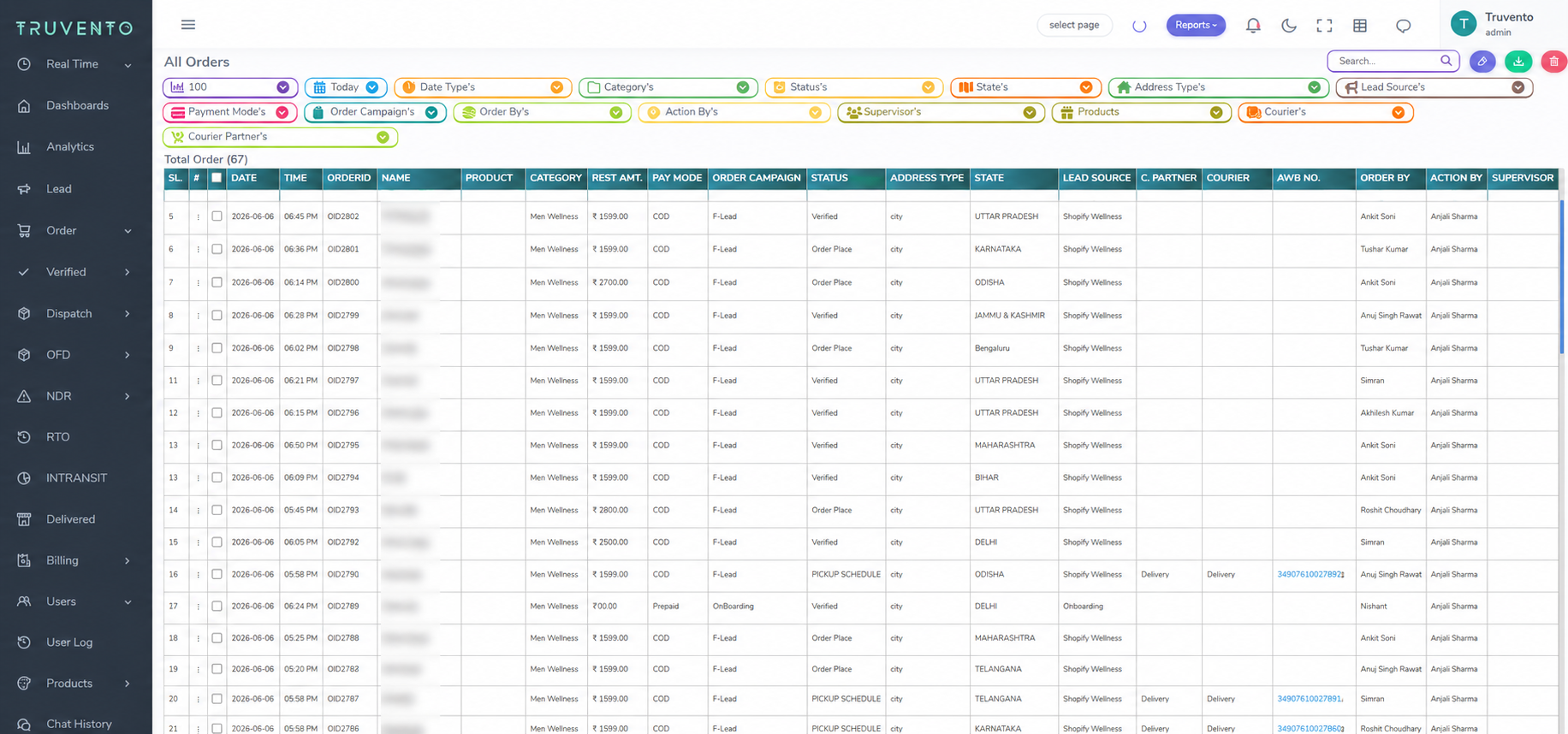
Task: Open the notifications bell
Action: (x=1253, y=26)
